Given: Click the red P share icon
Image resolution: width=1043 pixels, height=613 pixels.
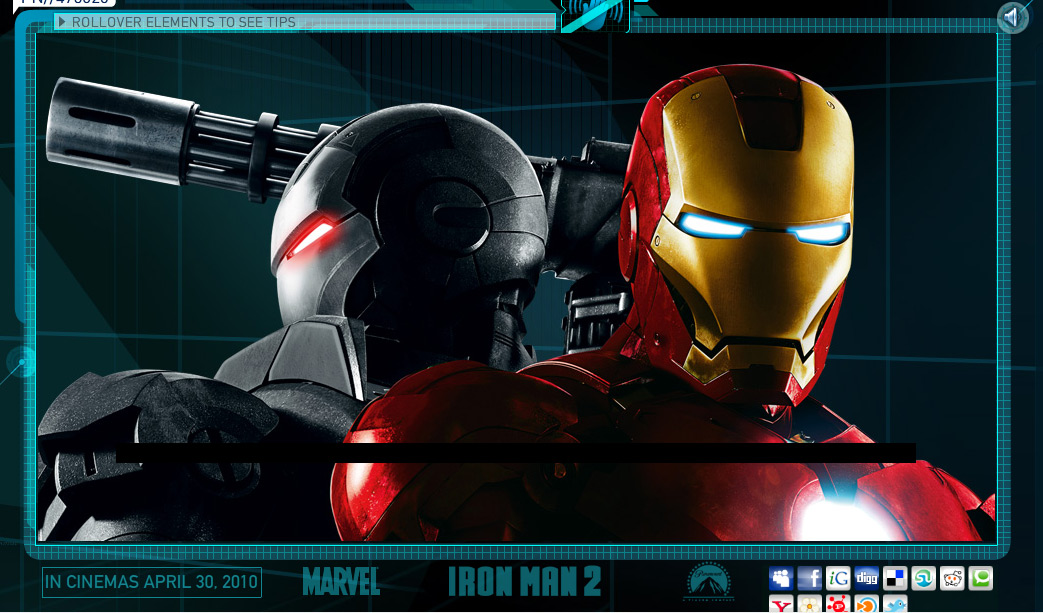Looking at the screenshot, I should click(x=838, y=604).
